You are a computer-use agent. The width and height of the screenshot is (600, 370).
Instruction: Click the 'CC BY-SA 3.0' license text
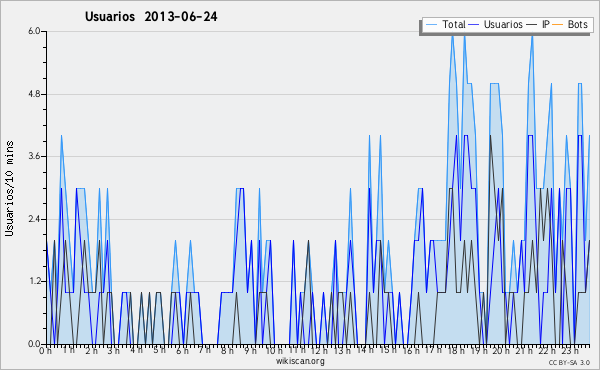(x=569, y=362)
